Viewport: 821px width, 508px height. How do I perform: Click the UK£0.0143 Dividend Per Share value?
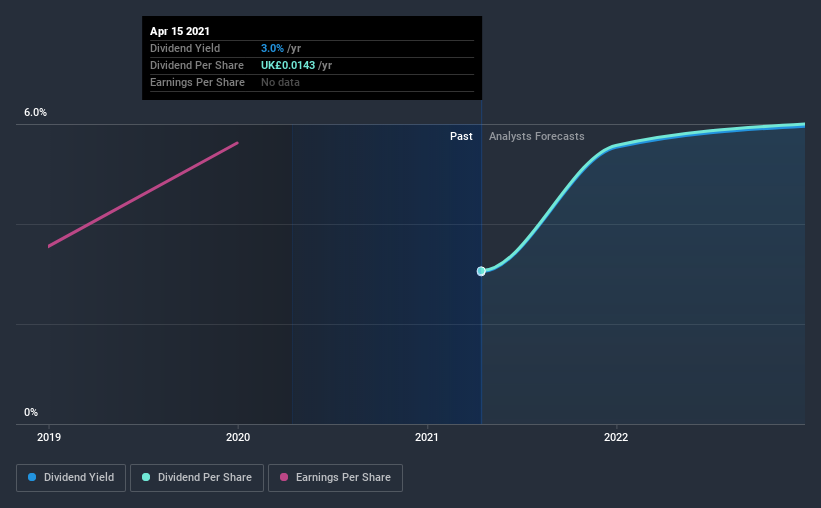coord(288,65)
